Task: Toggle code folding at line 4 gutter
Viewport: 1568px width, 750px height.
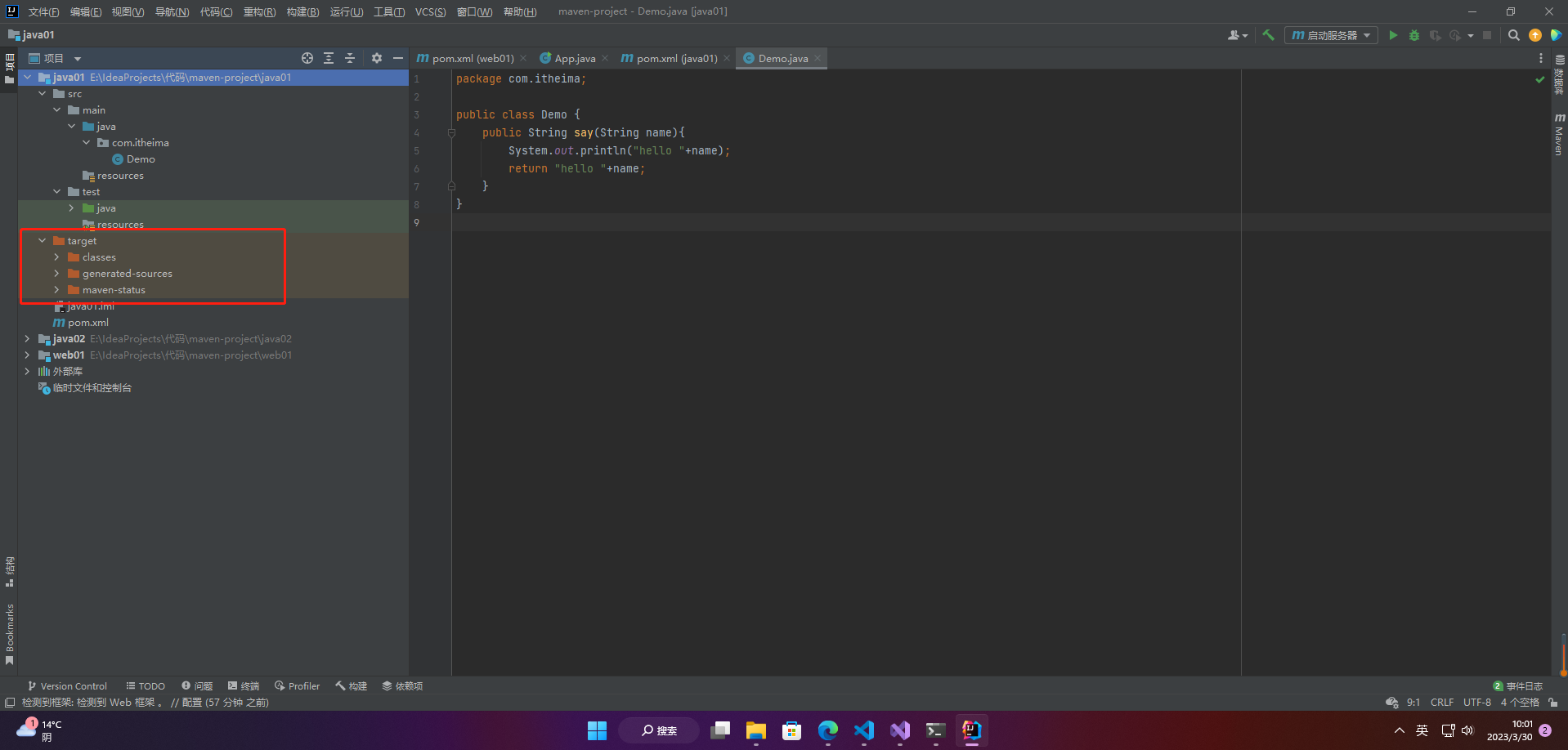Action: pos(451,132)
